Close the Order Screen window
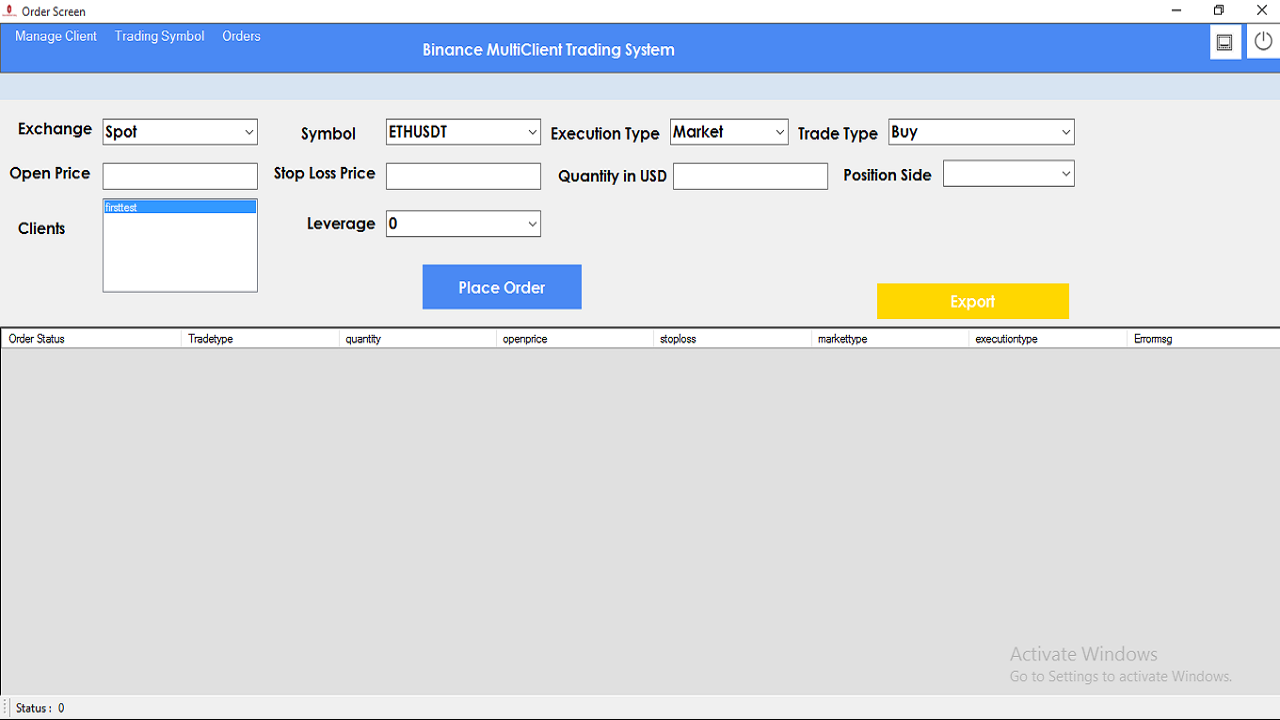Screen dimensions: 1280x720 (x=1261, y=11)
